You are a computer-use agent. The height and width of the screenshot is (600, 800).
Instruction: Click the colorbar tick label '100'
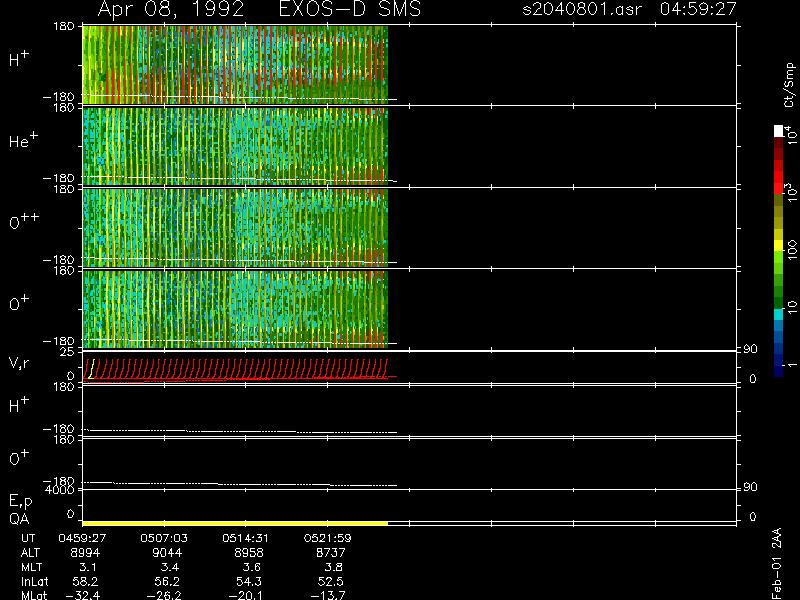[792, 250]
